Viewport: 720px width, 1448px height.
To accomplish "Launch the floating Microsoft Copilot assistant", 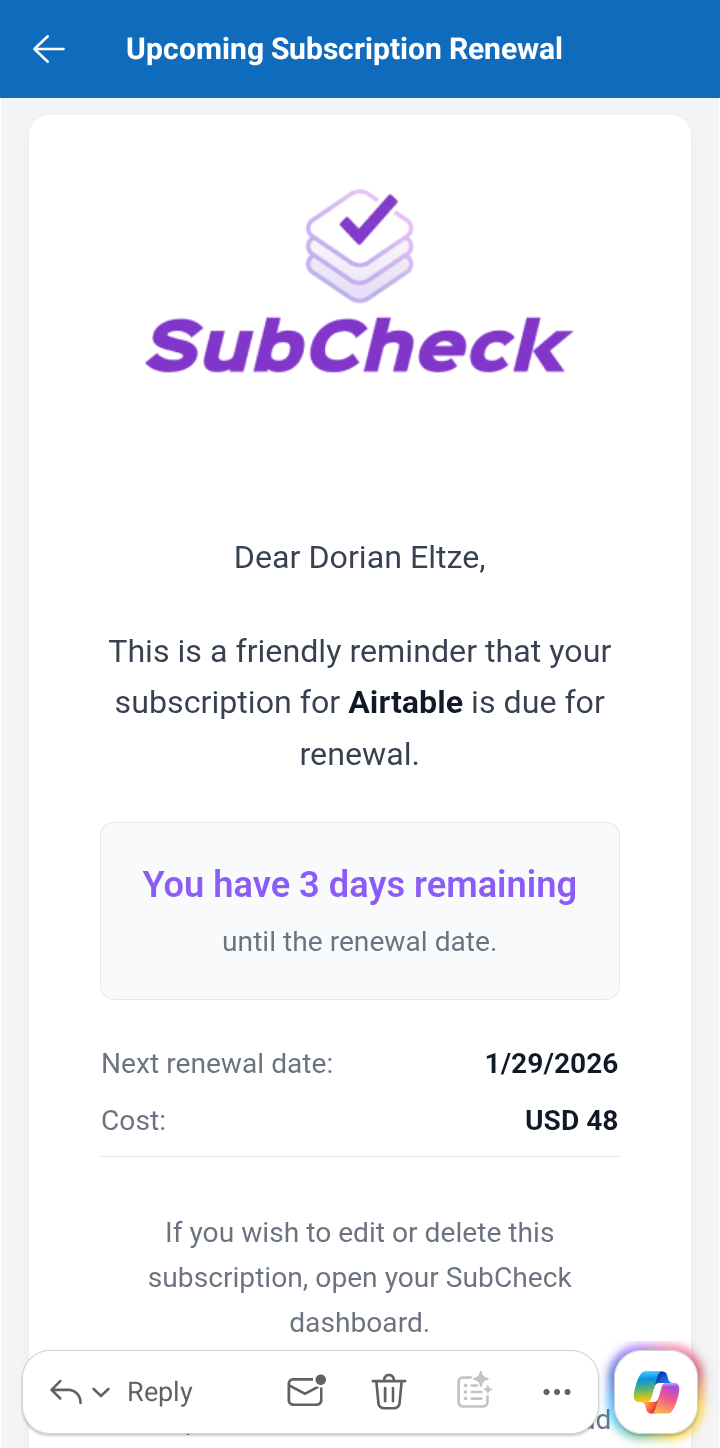I will [655, 1391].
